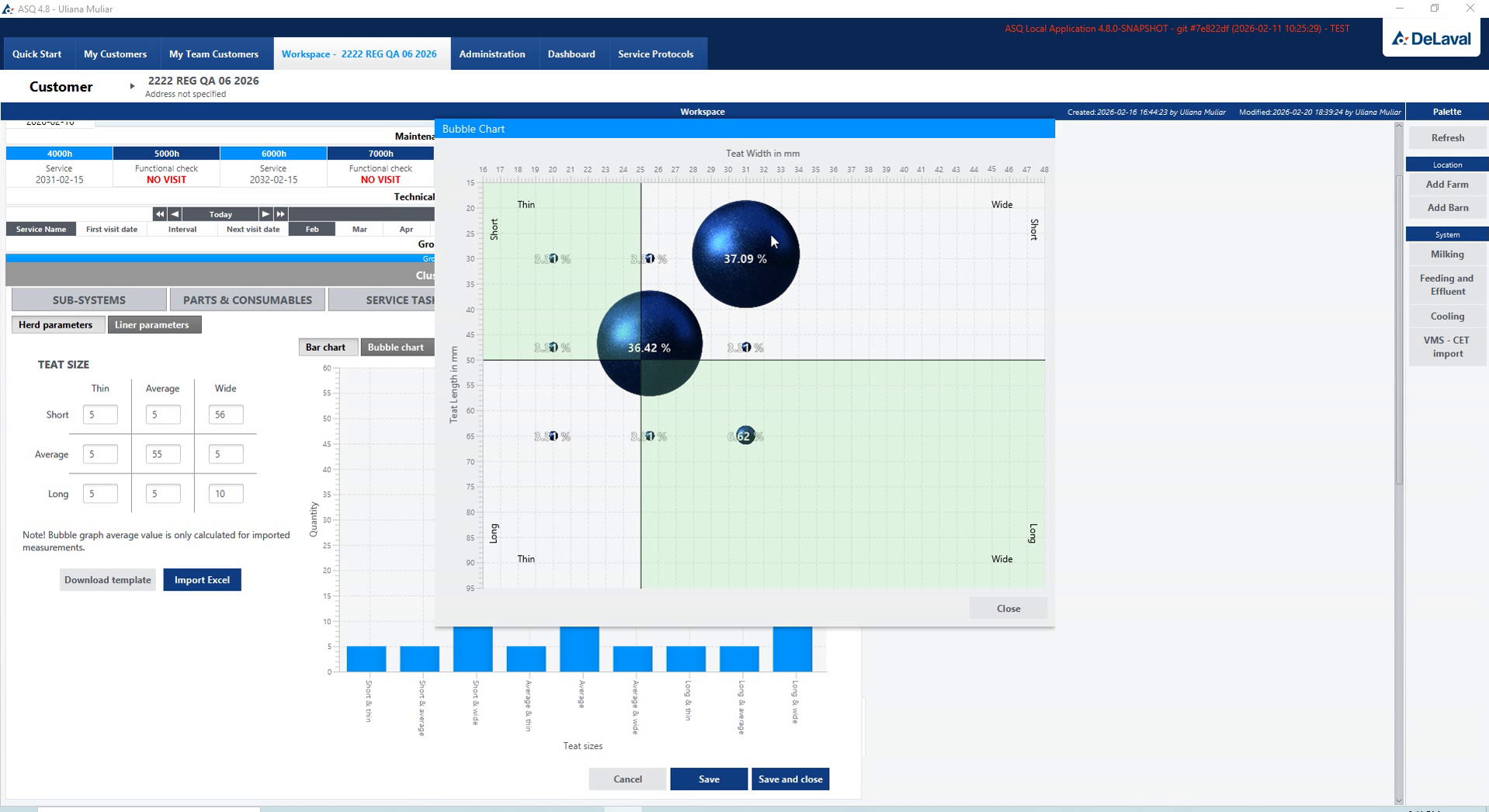The image size is (1489, 812).
Task: Click the DeLaval logo
Action: click(x=1432, y=38)
